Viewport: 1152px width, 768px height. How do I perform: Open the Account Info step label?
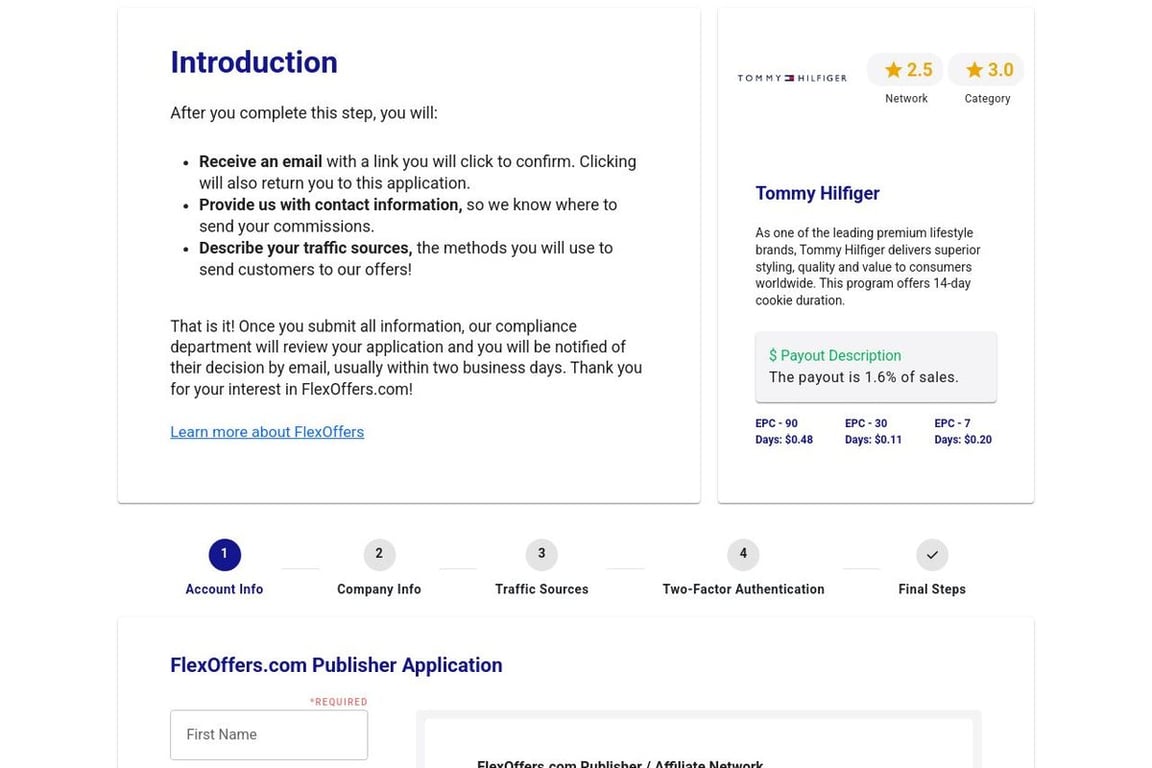point(224,589)
